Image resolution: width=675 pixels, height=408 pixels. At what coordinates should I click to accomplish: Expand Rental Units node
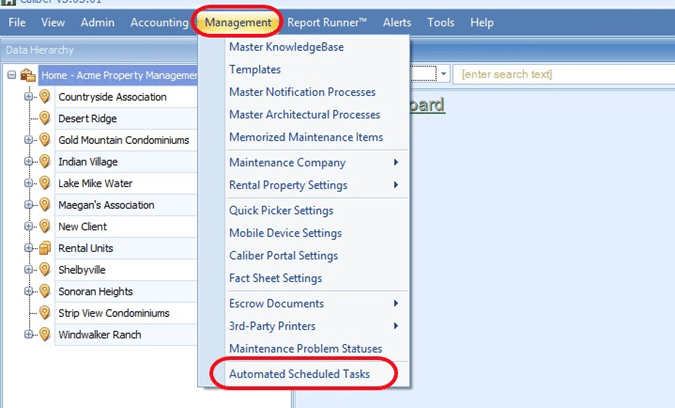point(28,248)
